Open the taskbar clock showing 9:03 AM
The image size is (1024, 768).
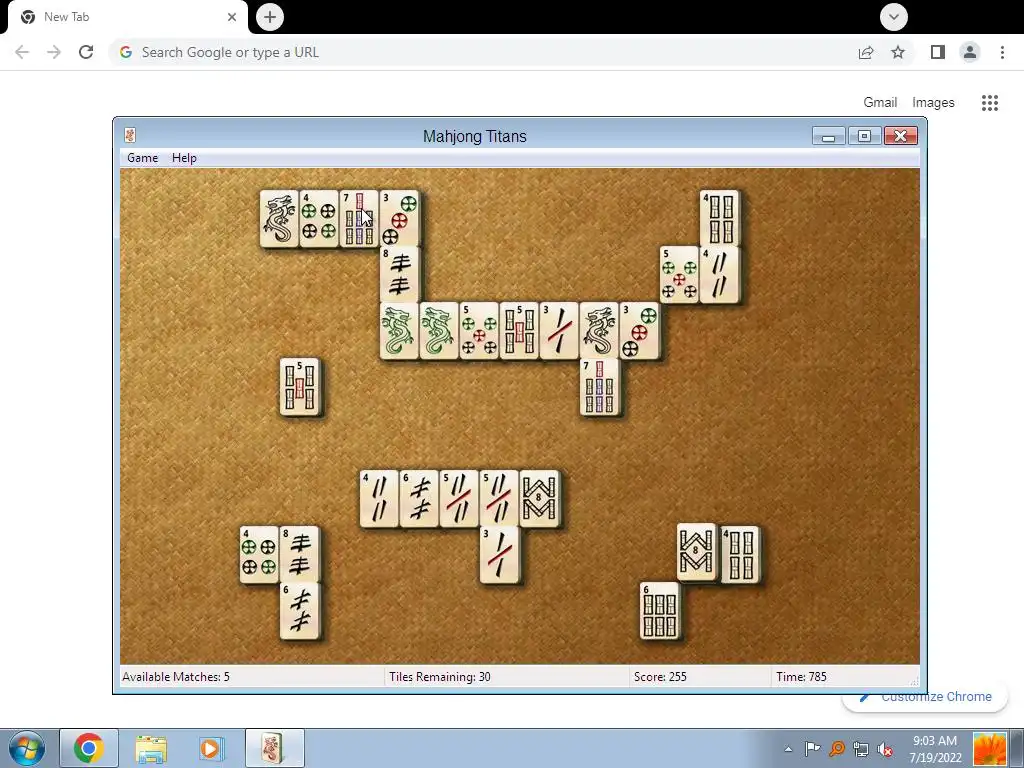[935, 749]
